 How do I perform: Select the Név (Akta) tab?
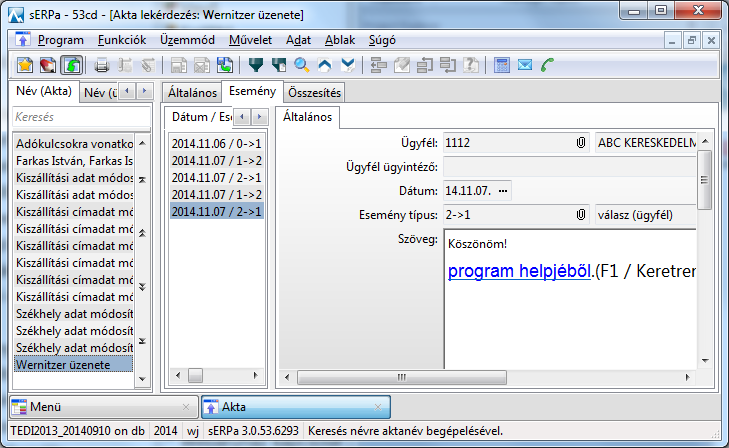tap(44, 91)
